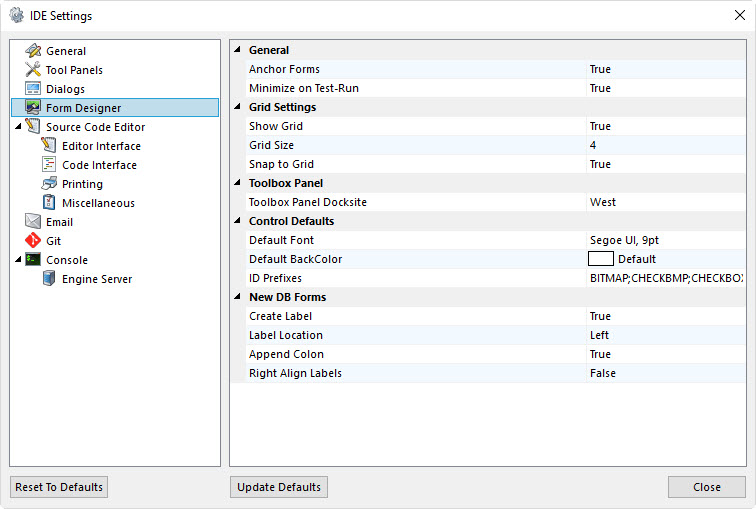The height and width of the screenshot is (509, 756).
Task: Click the Printing printer icon
Action: pyautogui.click(x=49, y=183)
